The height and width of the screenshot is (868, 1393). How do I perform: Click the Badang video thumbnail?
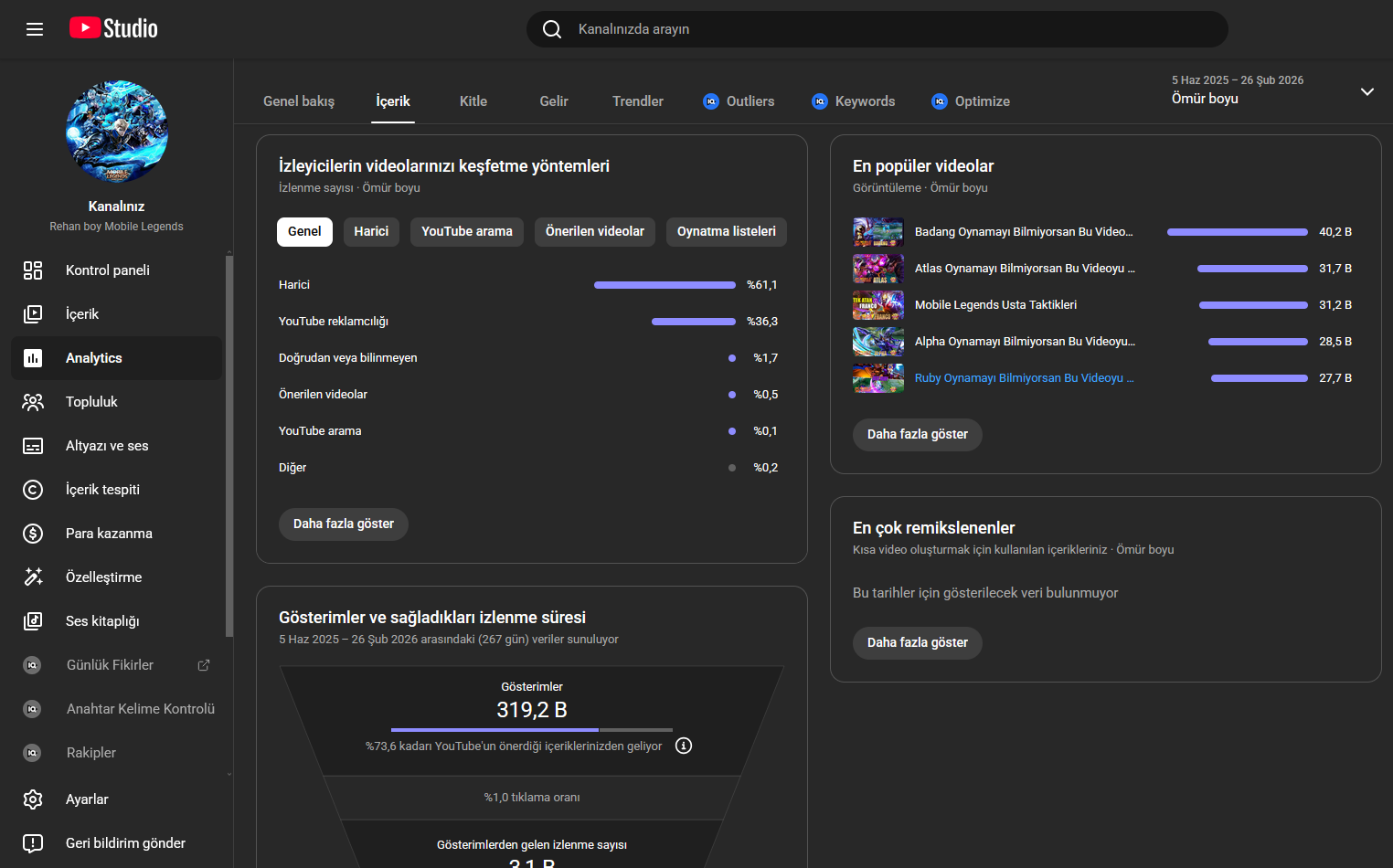point(878,232)
